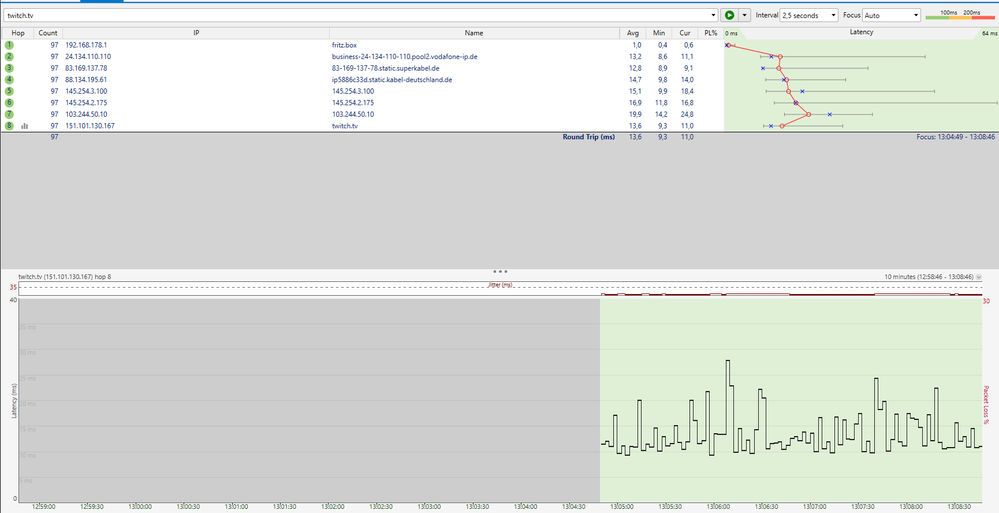Open the Focus combo box set to Auto
999x513 pixels.
pos(891,15)
